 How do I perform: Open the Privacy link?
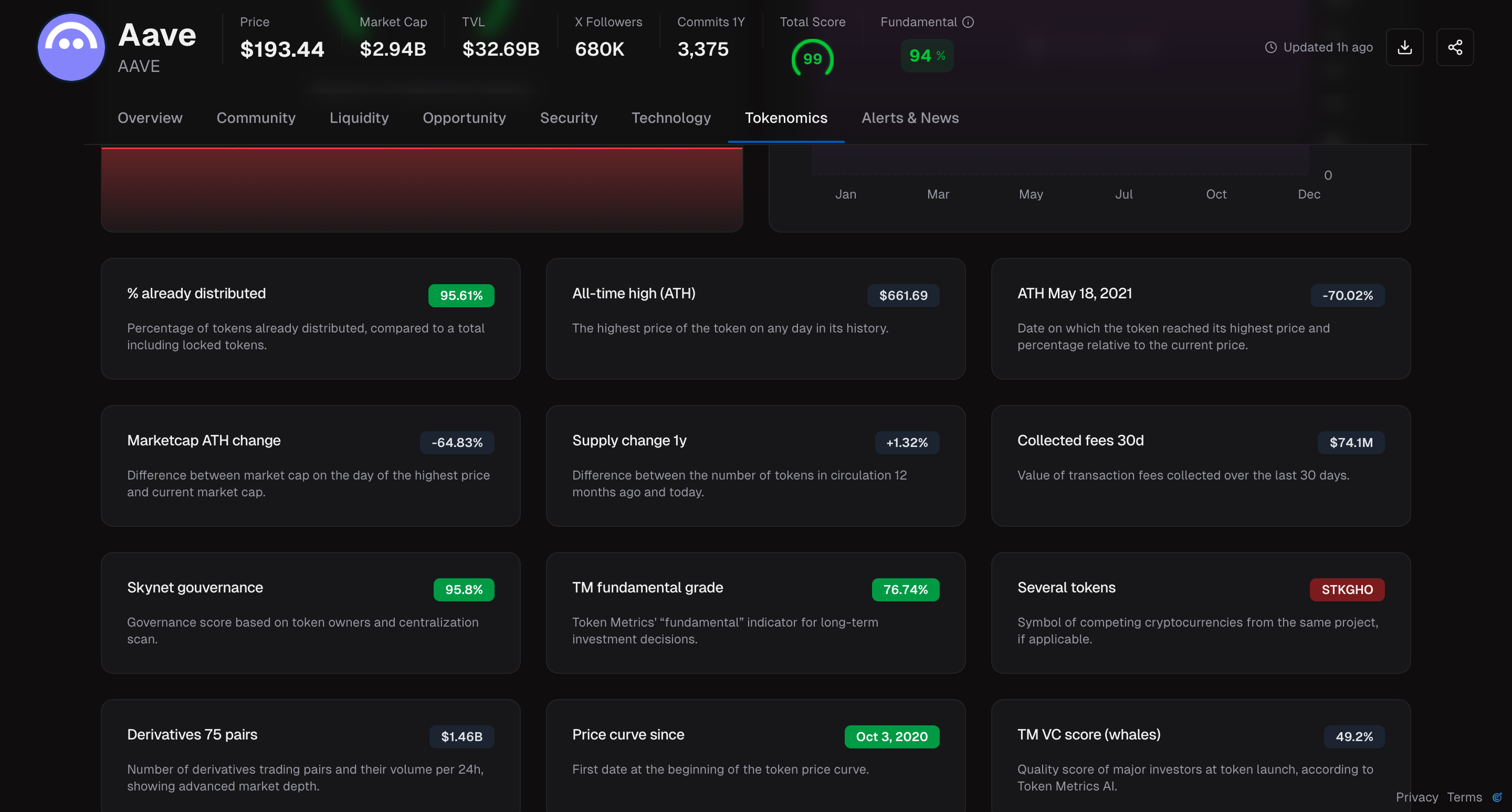[x=1416, y=797]
